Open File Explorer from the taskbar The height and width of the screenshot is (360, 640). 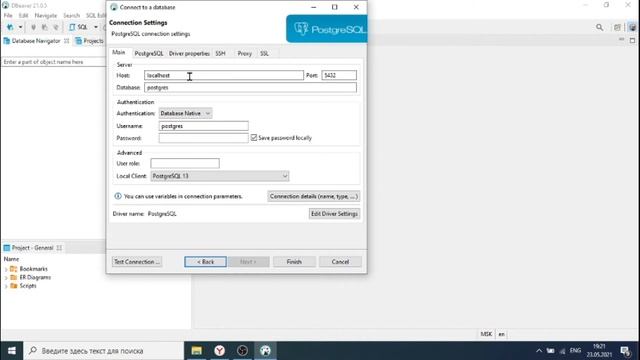tap(197, 351)
